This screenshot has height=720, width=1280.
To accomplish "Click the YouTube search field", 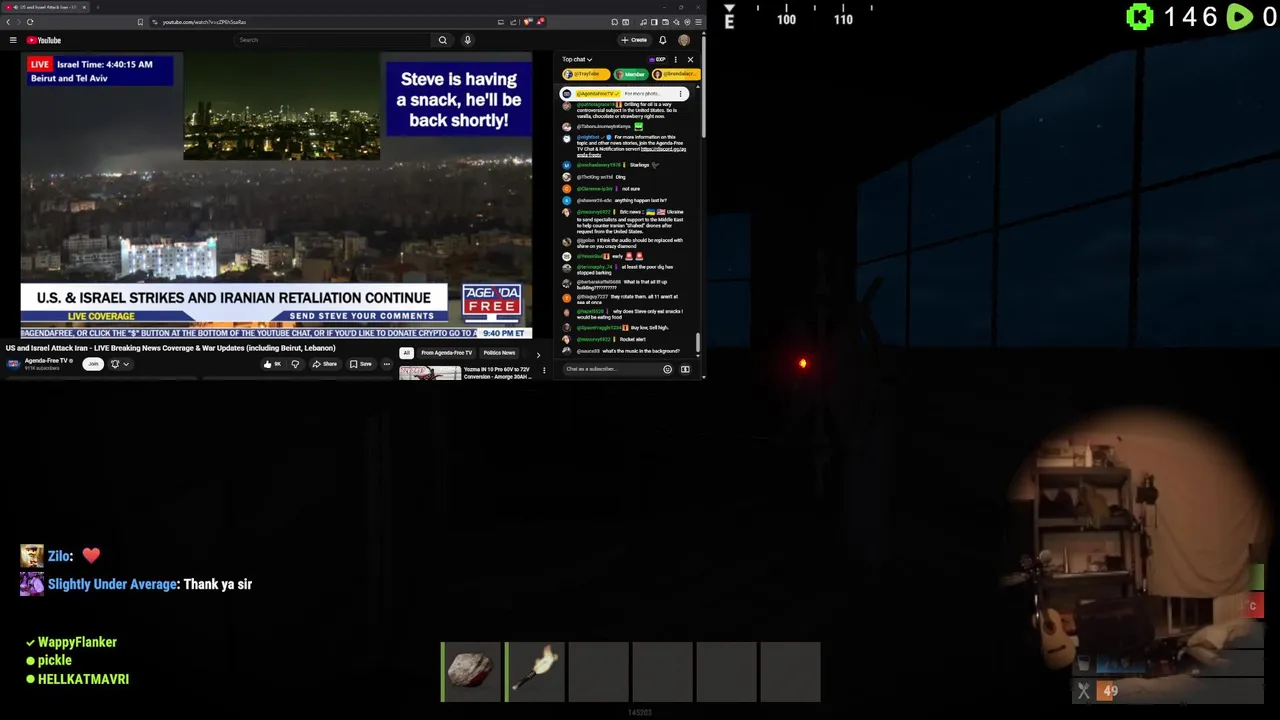I will [335, 40].
